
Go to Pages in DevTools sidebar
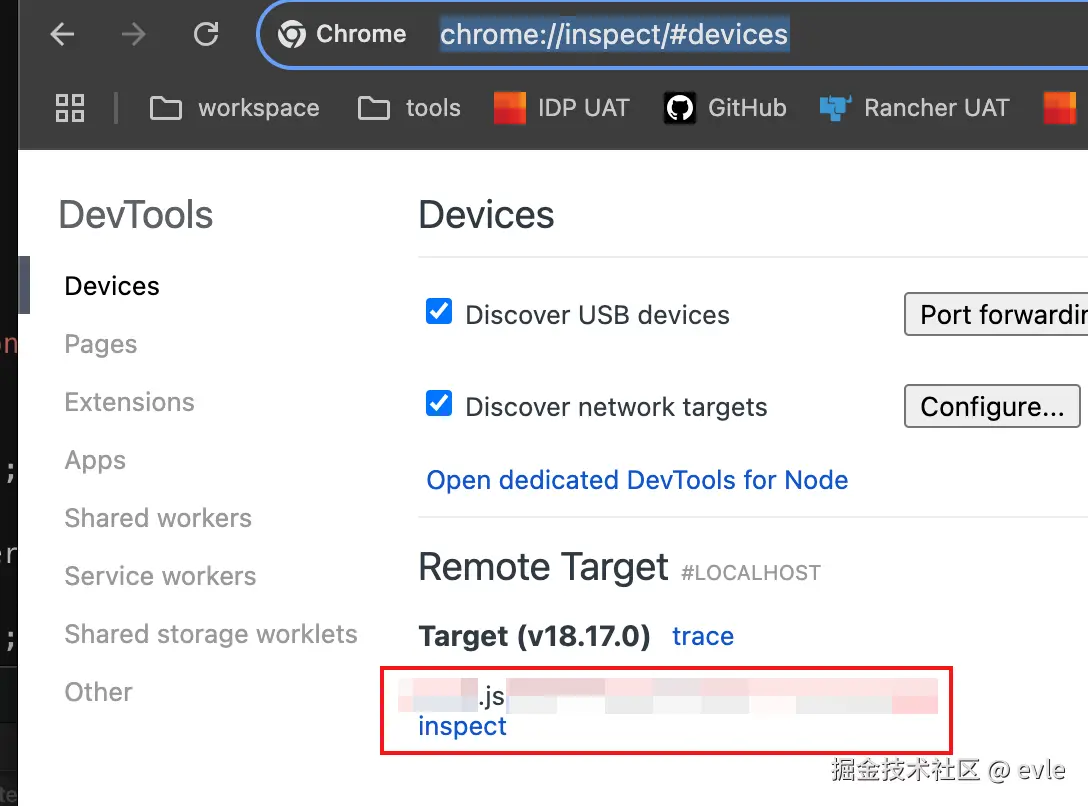tap(101, 344)
